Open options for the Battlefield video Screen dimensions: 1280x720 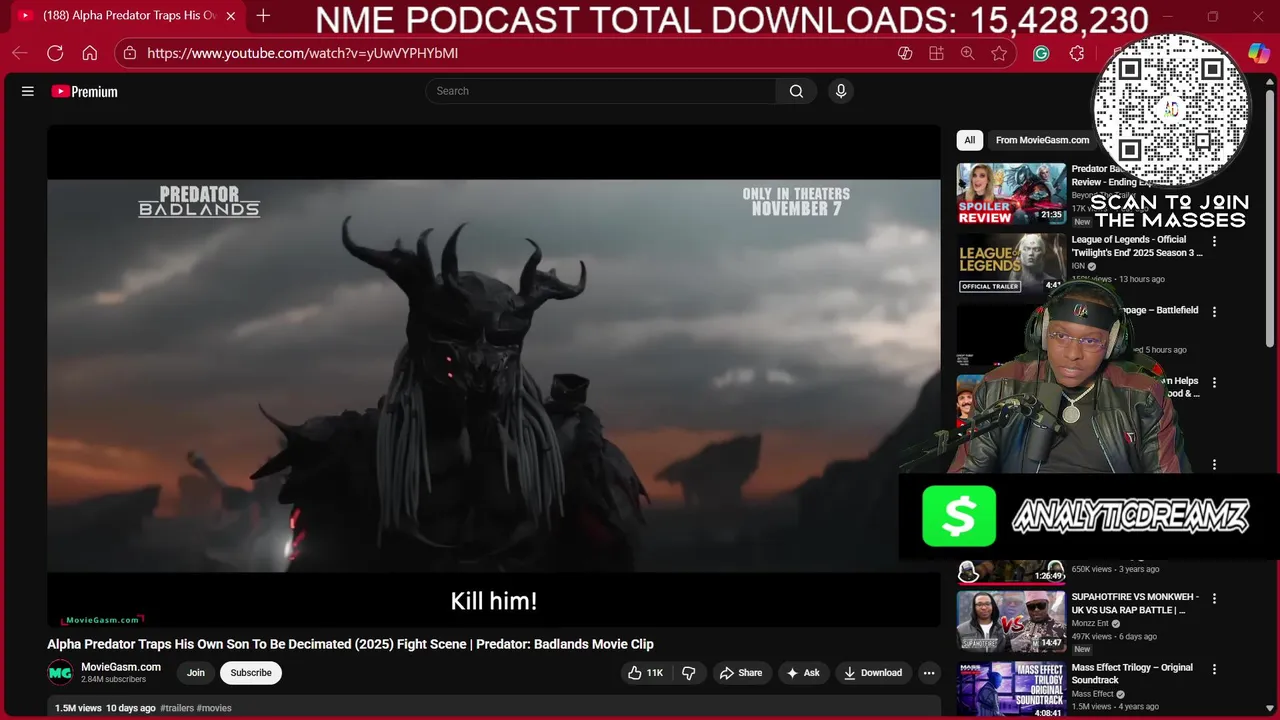point(1215,312)
